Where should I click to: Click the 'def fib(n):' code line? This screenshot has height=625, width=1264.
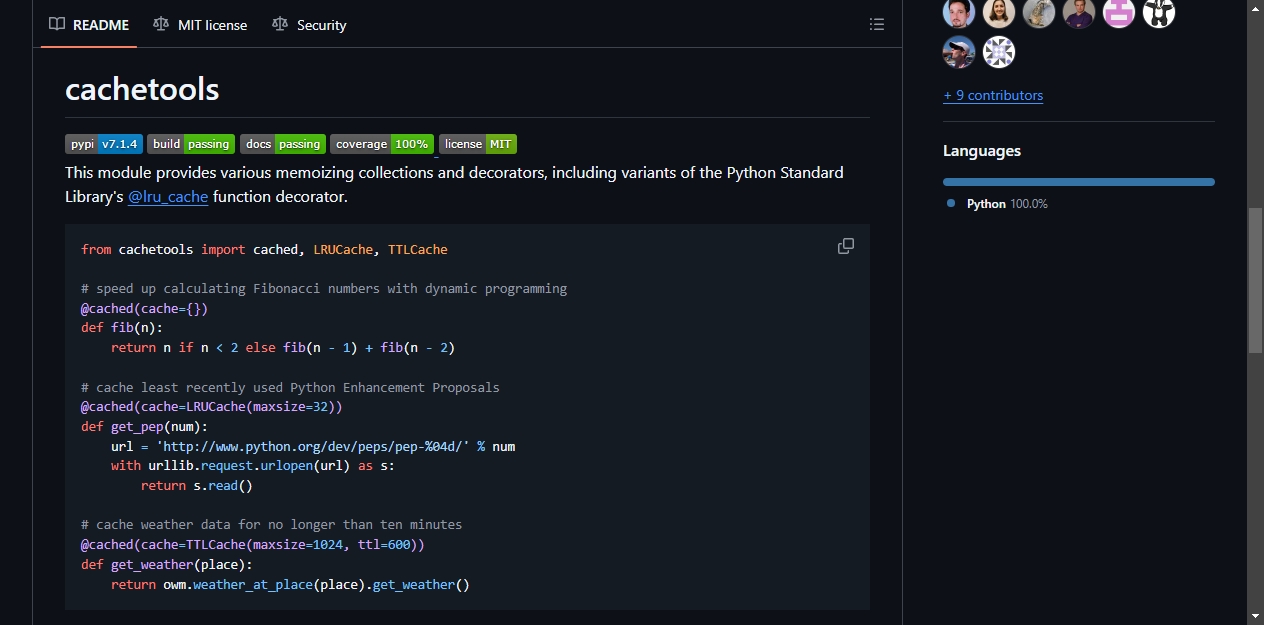click(122, 328)
